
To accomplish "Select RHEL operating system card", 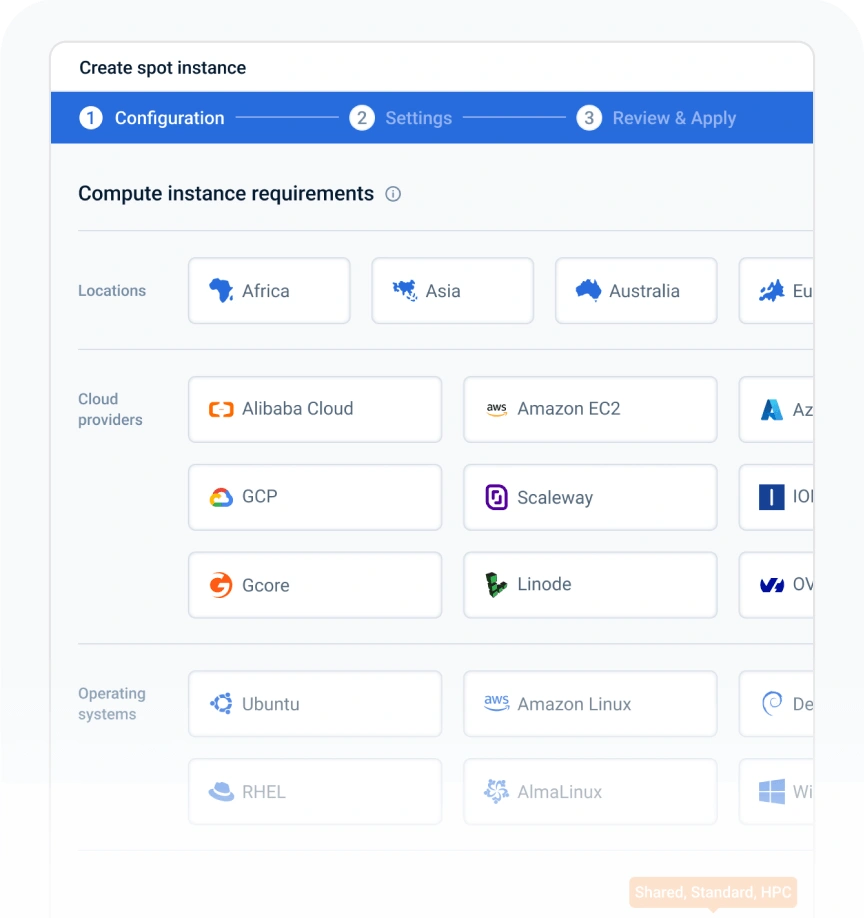I will tap(315, 792).
